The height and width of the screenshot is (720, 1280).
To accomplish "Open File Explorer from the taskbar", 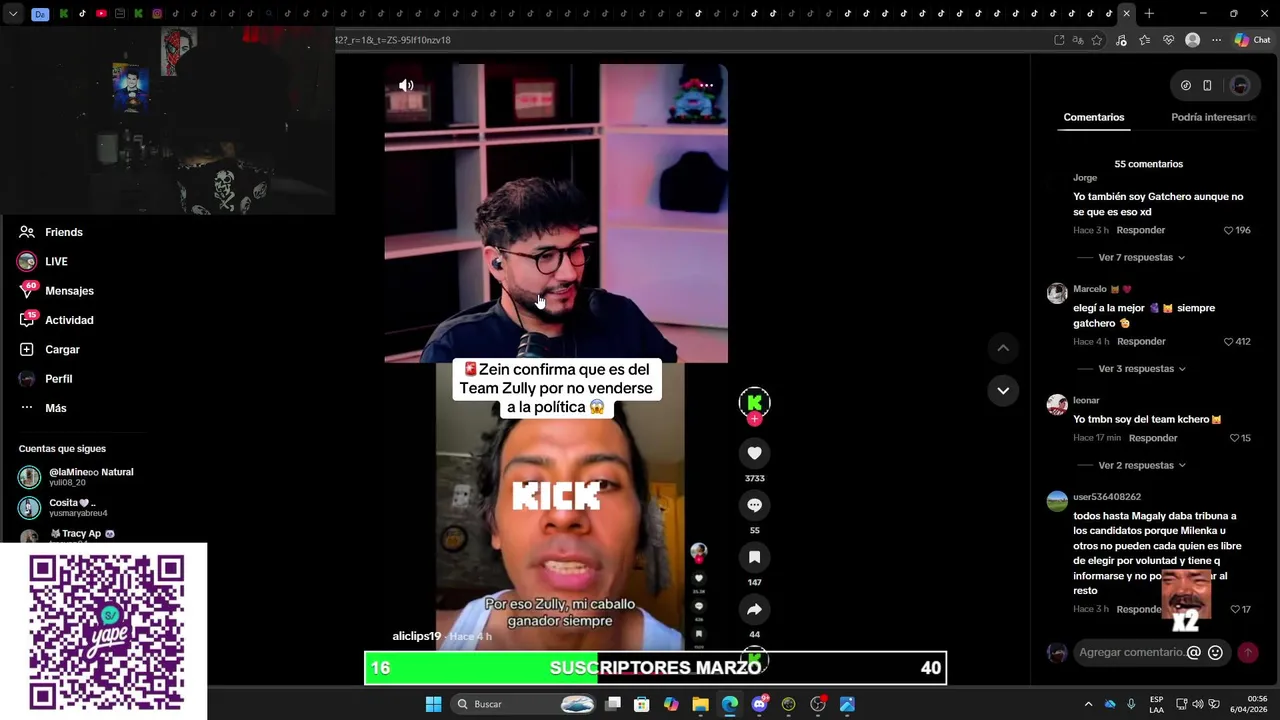I will pos(700,704).
